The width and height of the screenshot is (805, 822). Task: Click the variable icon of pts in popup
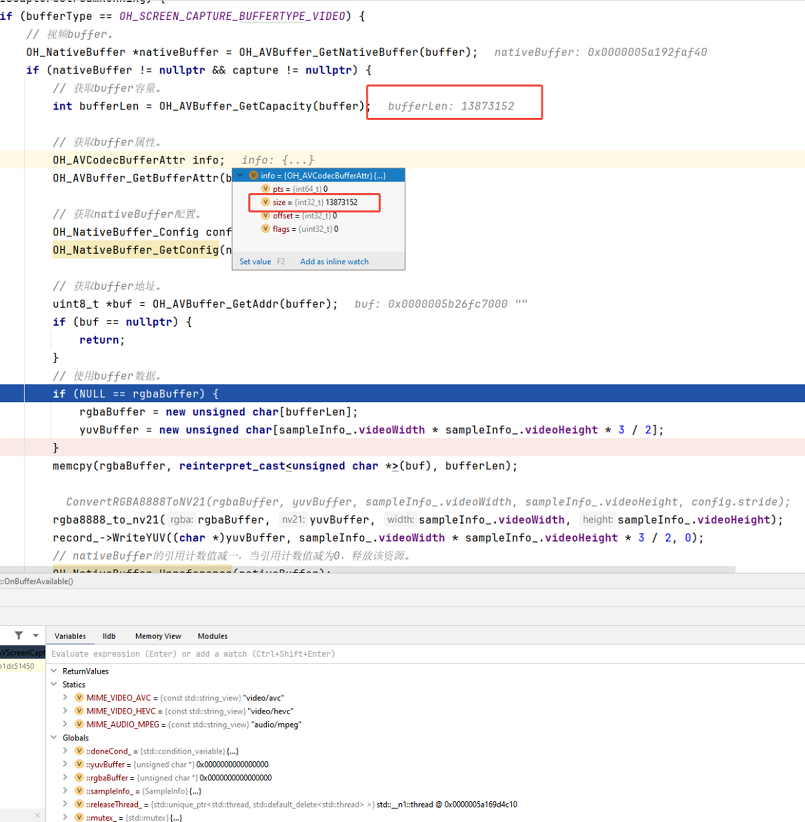point(265,188)
